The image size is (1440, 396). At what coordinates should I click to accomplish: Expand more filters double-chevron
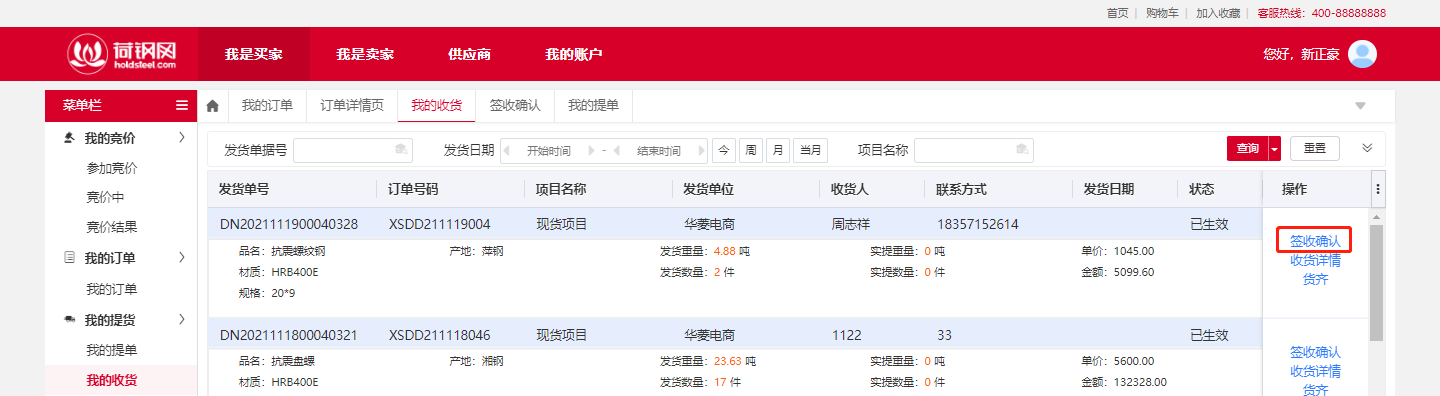point(1367,148)
